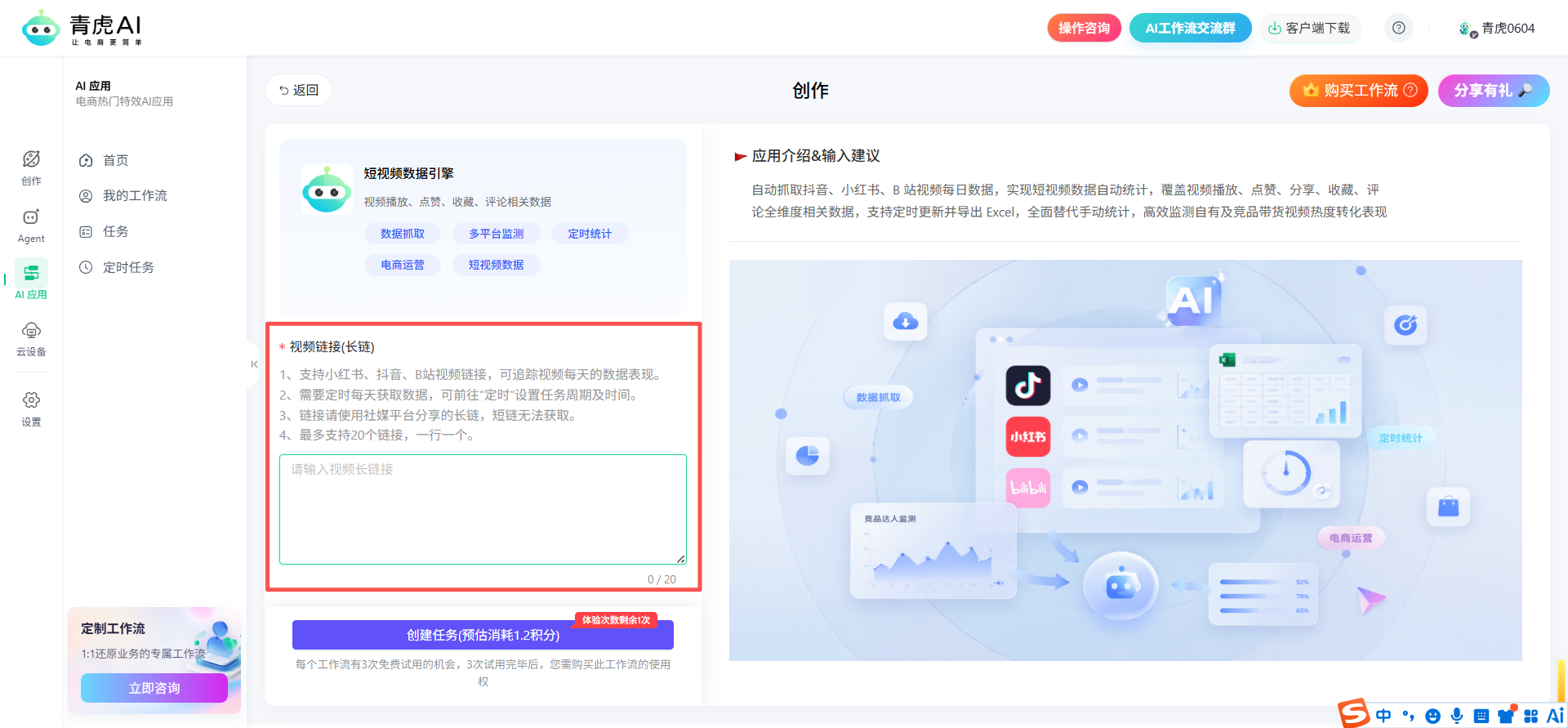The height and width of the screenshot is (728, 1568).
Task: Click the 操作咨询 button
Action: pos(1084,28)
